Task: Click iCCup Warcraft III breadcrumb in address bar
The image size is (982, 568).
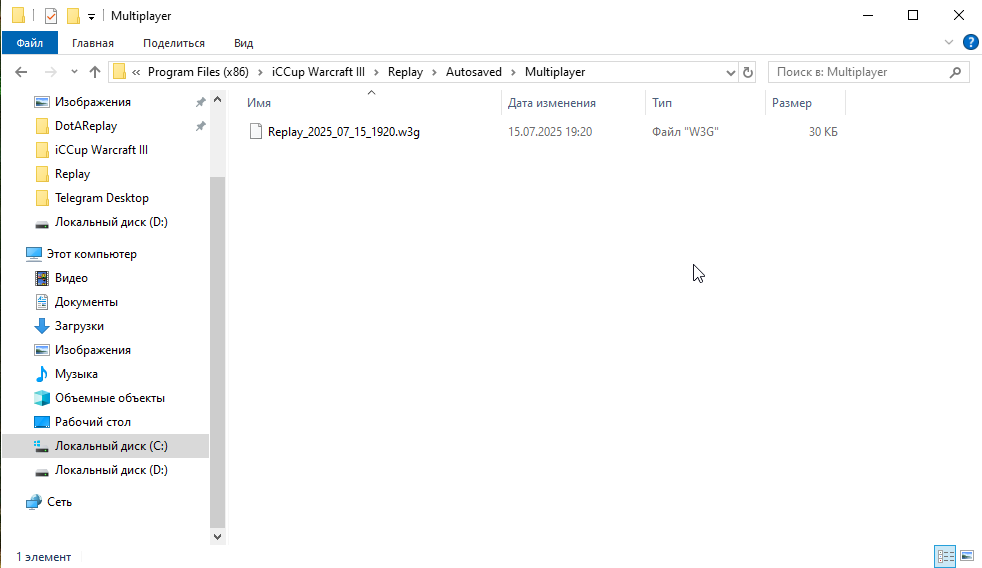Action: pyautogui.click(x=318, y=72)
